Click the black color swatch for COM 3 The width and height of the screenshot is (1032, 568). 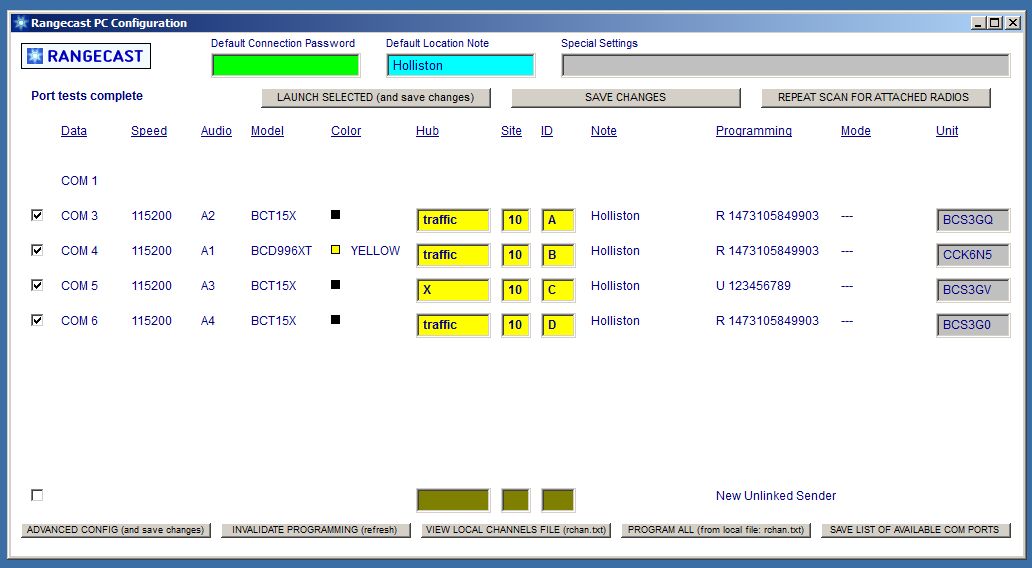335,215
